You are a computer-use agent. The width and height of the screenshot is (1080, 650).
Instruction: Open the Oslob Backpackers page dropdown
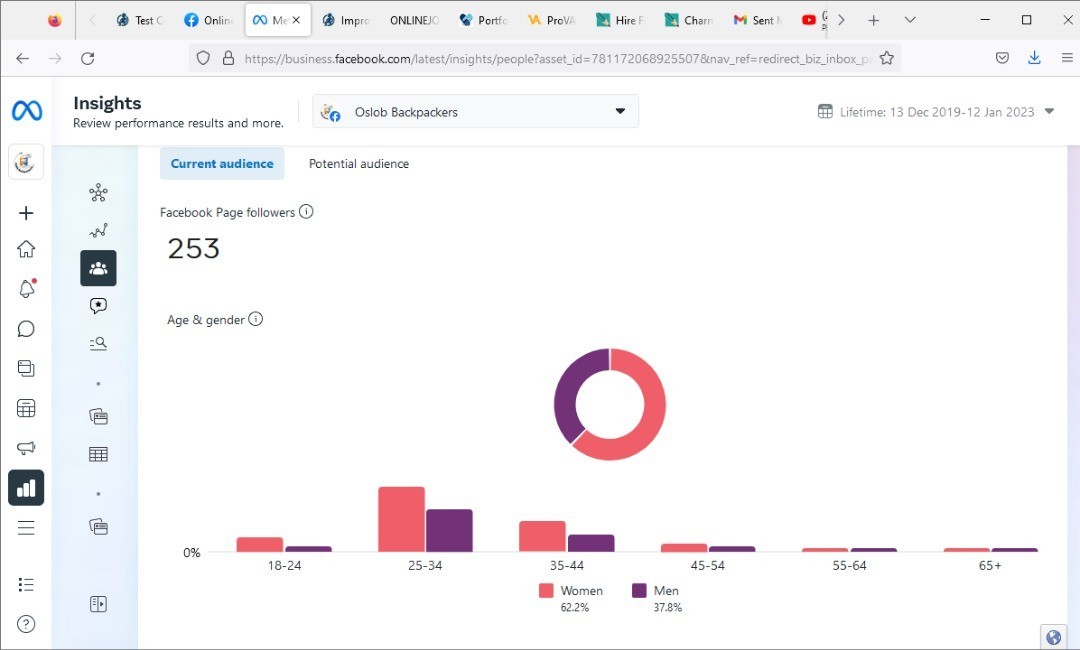[x=475, y=112]
